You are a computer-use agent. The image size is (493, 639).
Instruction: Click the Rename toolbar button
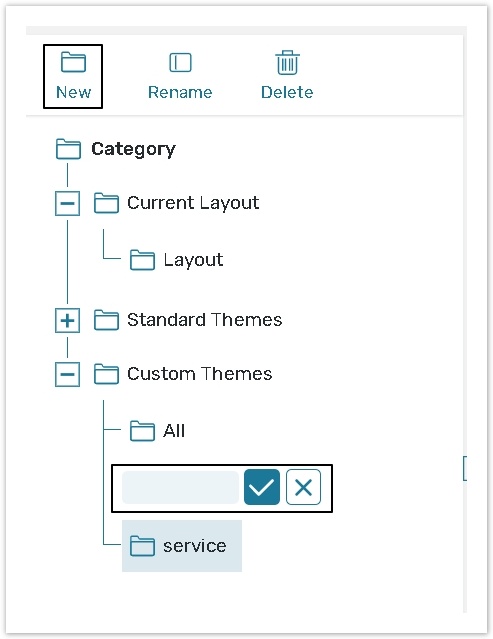pos(180,76)
